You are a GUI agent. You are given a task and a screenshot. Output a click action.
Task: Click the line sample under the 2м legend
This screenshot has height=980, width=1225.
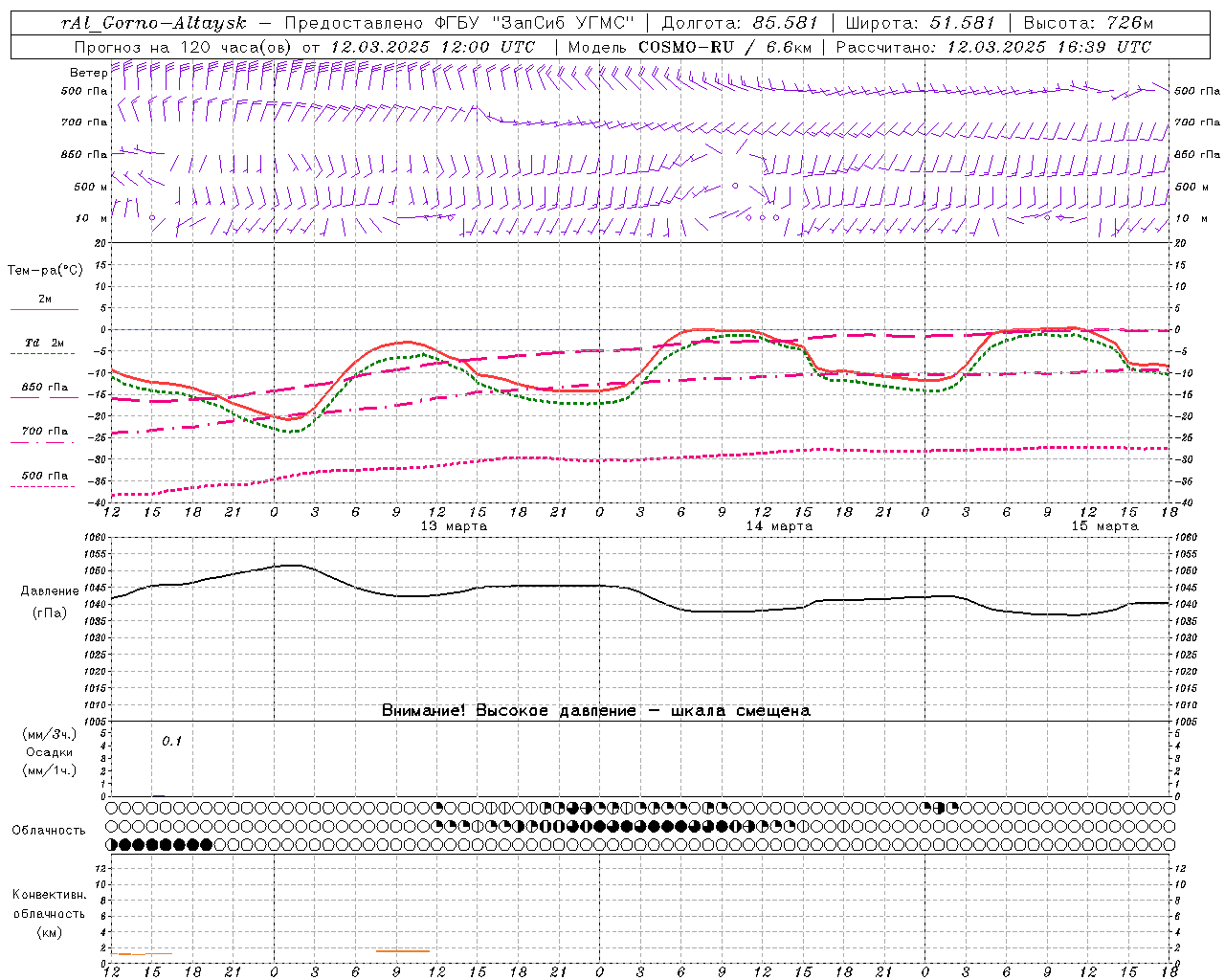pos(44,309)
